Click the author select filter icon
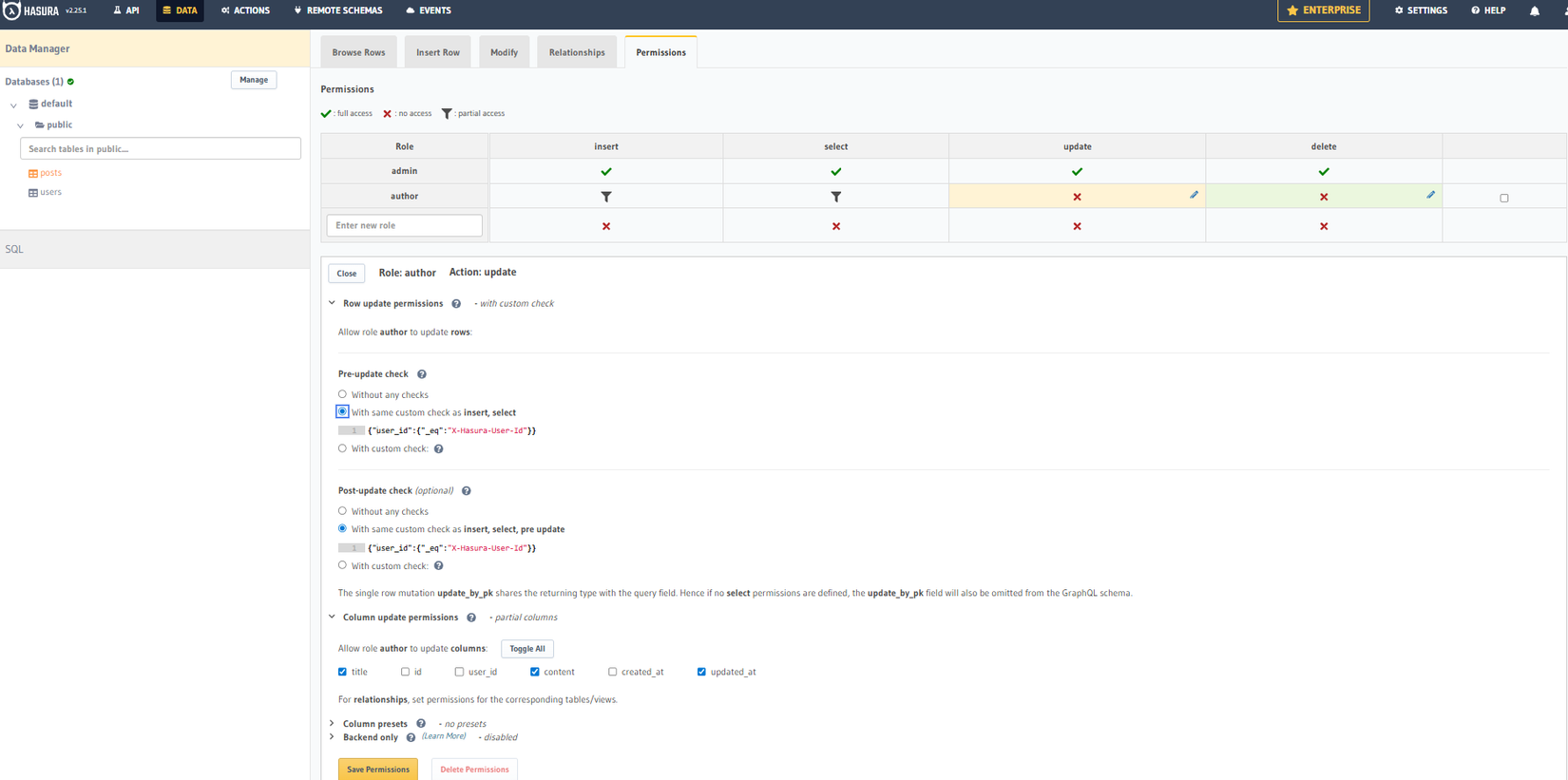This screenshot has width=1568, height=780. (x=836, y=197)
